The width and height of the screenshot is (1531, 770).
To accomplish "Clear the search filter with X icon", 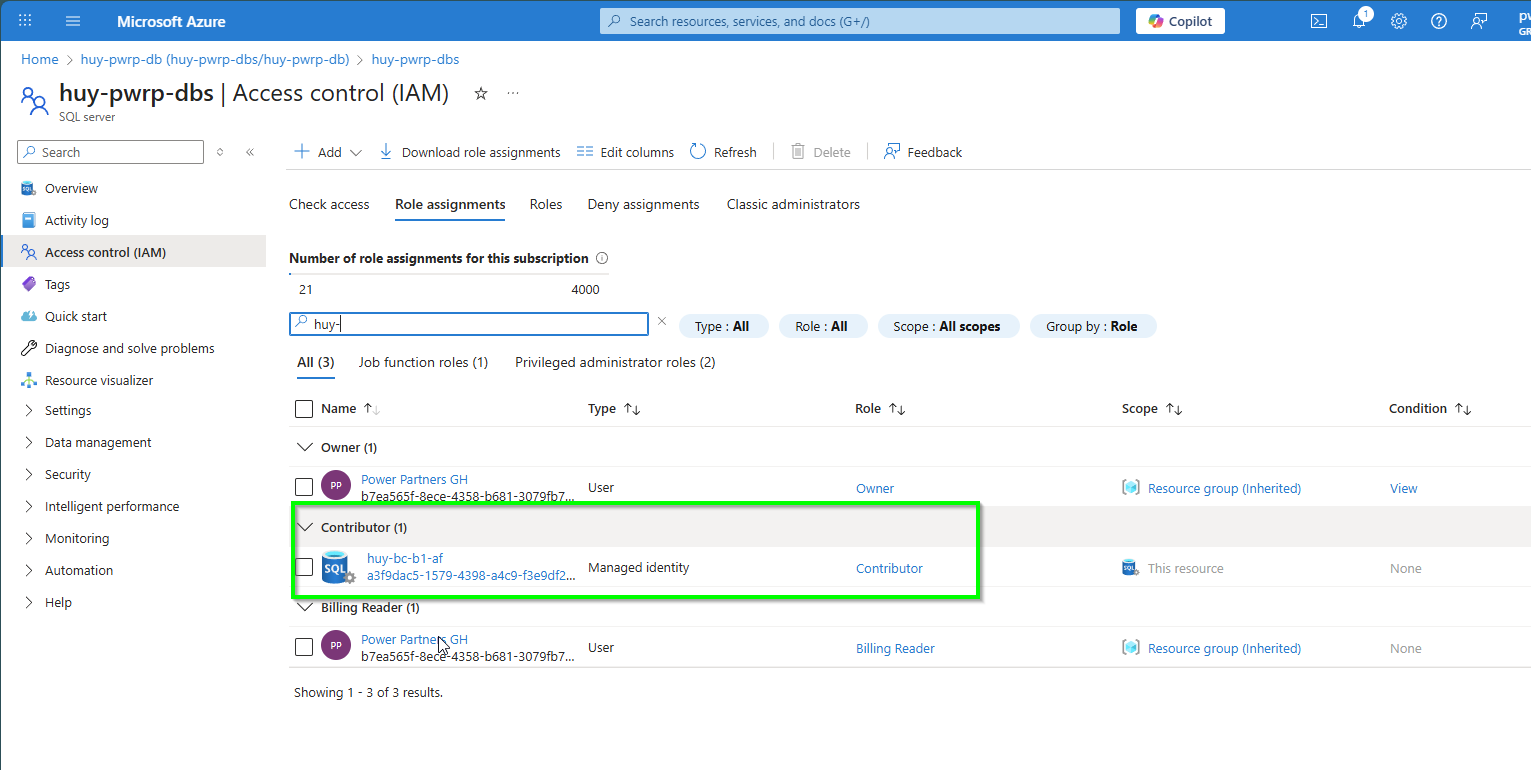I will pos(661,322).
